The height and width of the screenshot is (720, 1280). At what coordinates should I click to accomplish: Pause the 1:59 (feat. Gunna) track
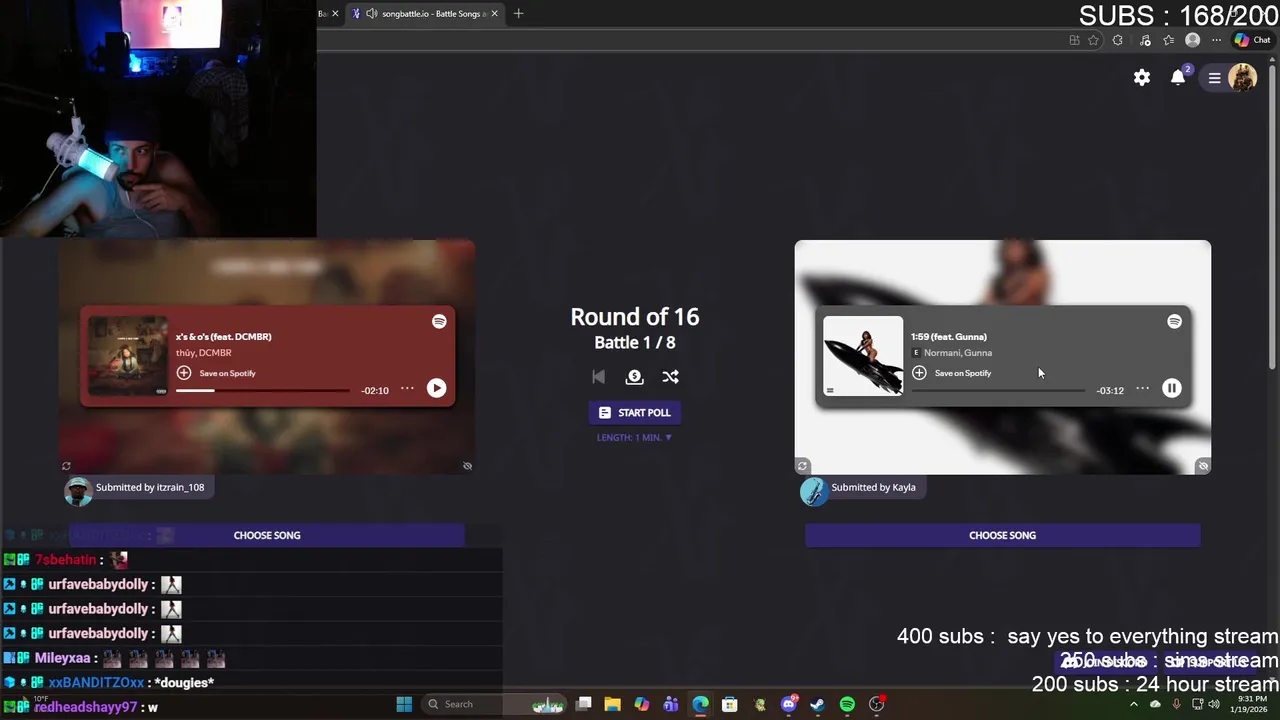coord(1172,388)
